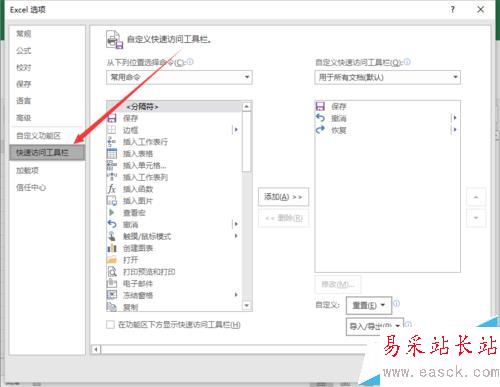
Task: Open the 重置(E) dropdown button
Action: pyautogui.click(x=369, y=305)
